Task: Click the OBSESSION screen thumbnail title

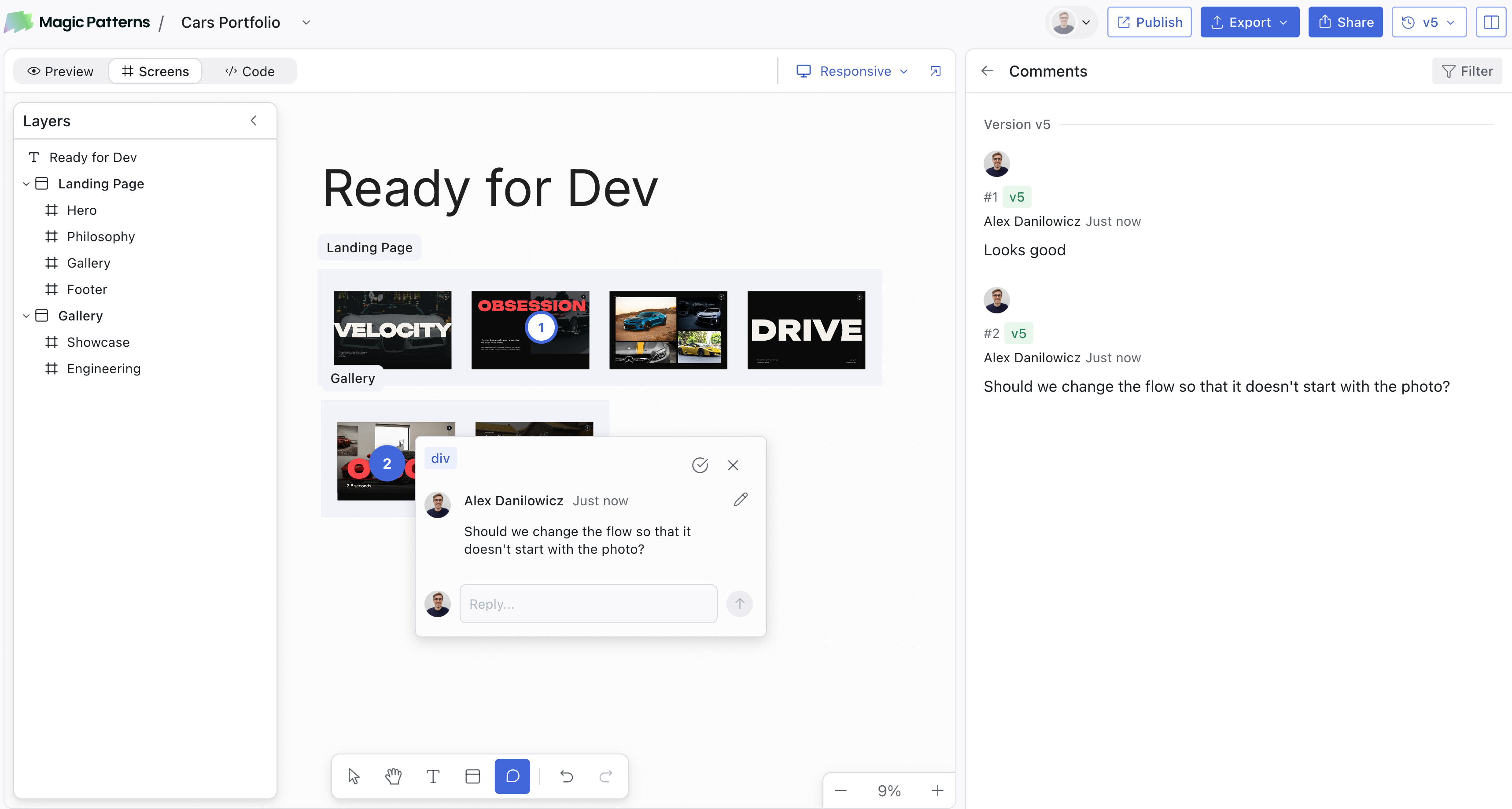Action: click(531, 305)
